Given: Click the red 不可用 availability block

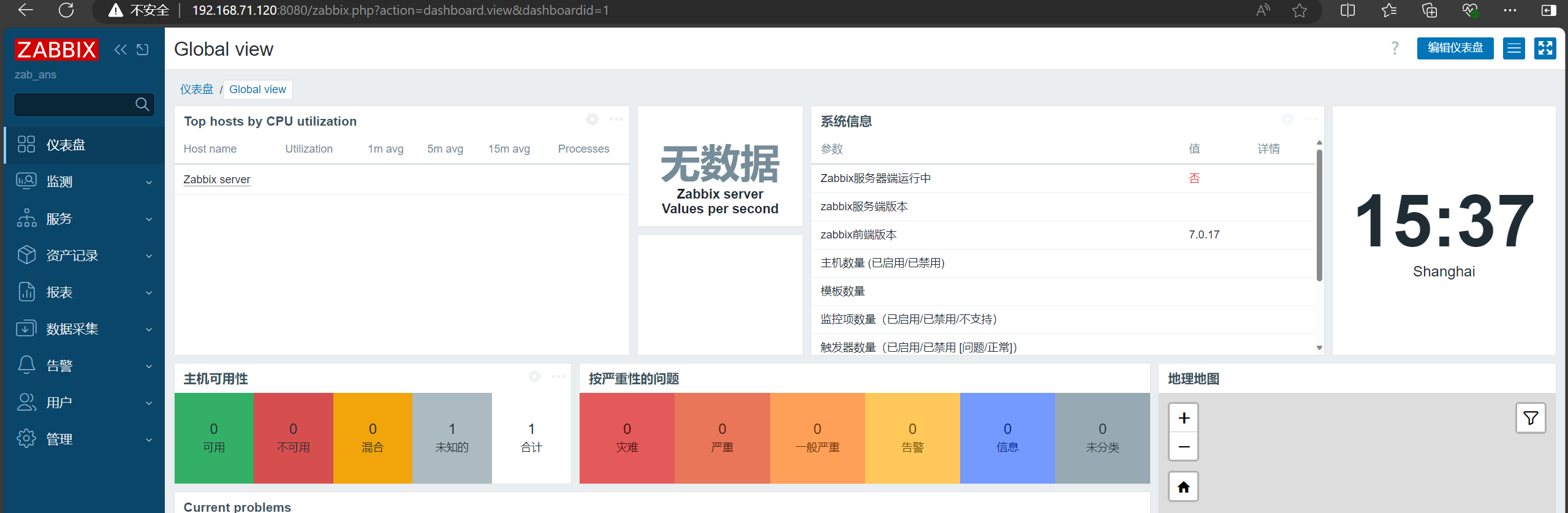Looking at the screenshot, I should pyautogui.click(x=293, y=438).
